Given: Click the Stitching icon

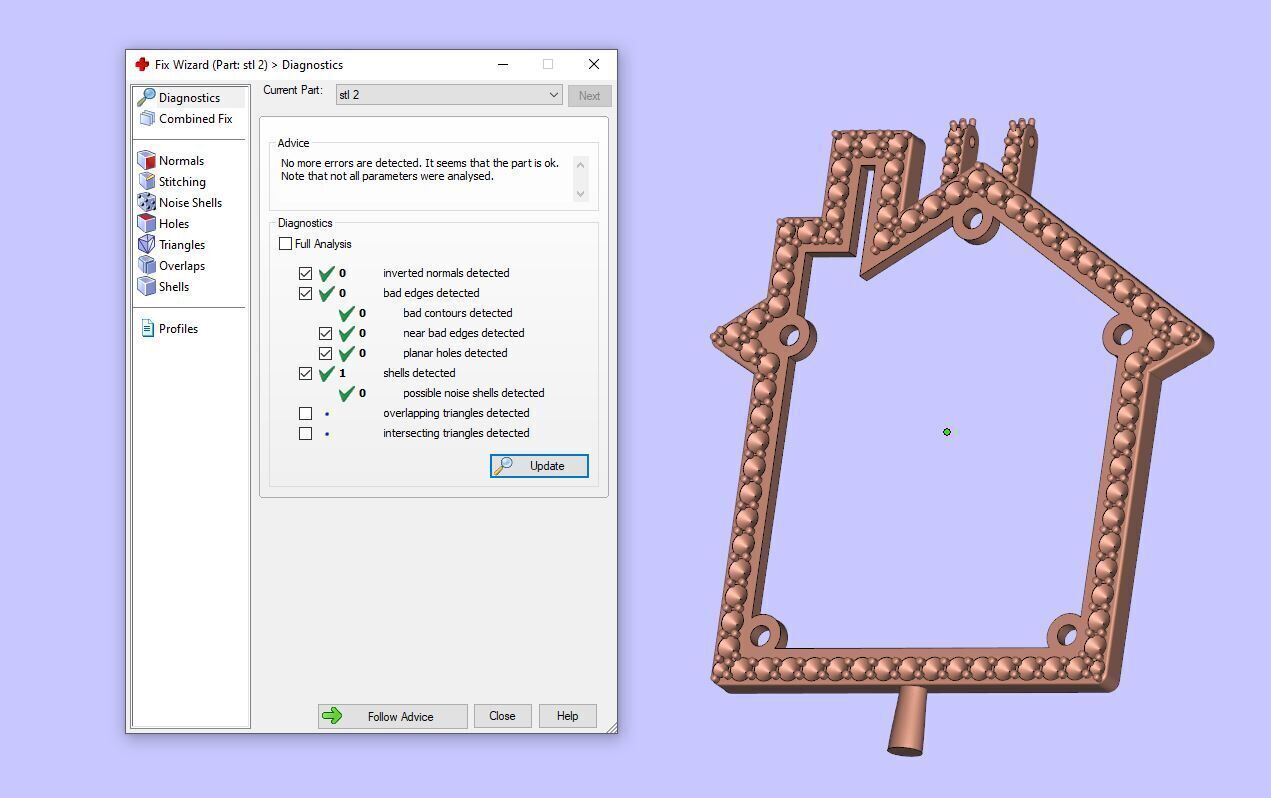Looking at the screenshot, I should coord(146,181).
